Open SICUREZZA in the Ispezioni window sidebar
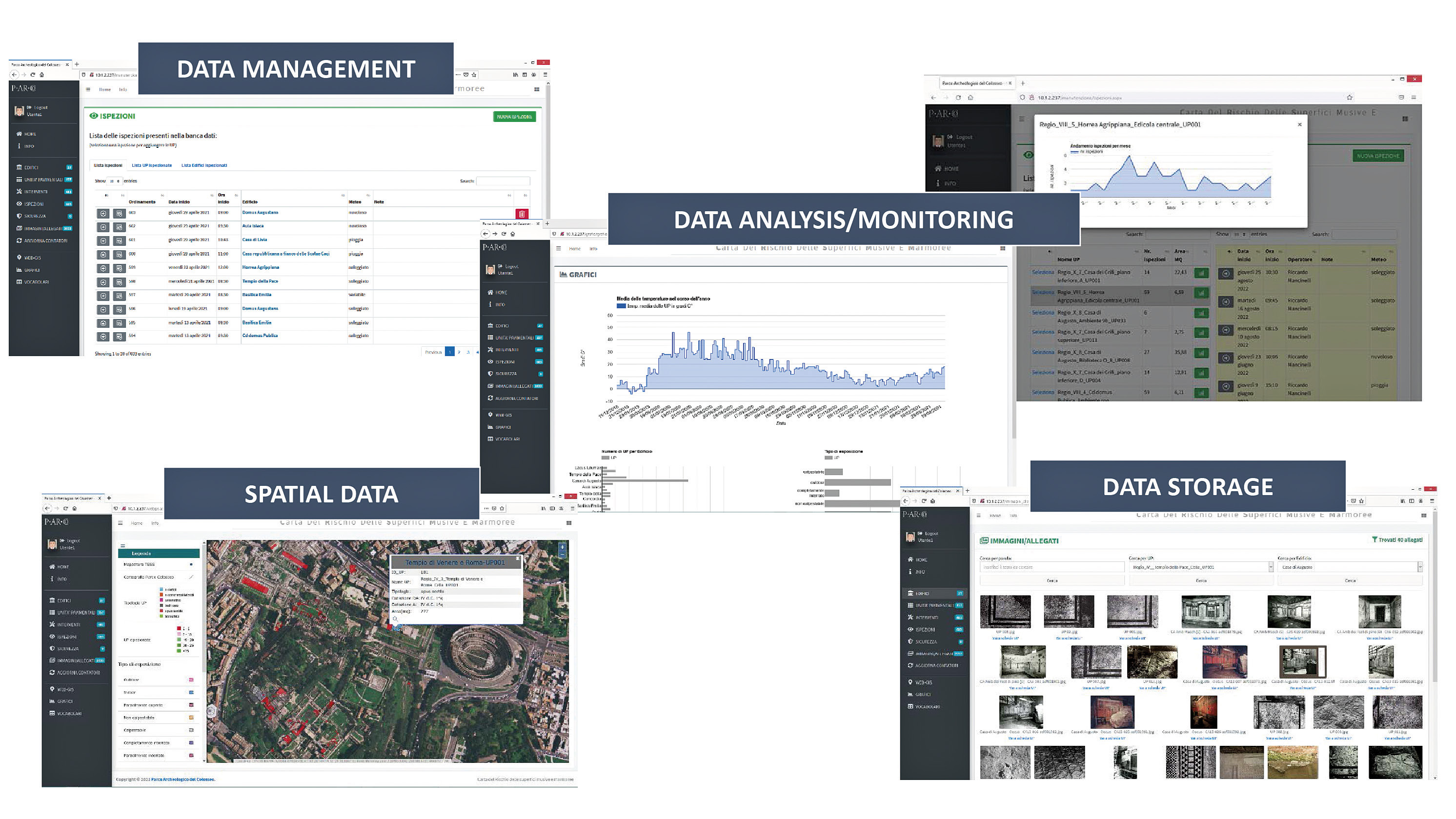The width and height of the screenshot is (1456, 819). pyautogui.click(x=44, y=216)
